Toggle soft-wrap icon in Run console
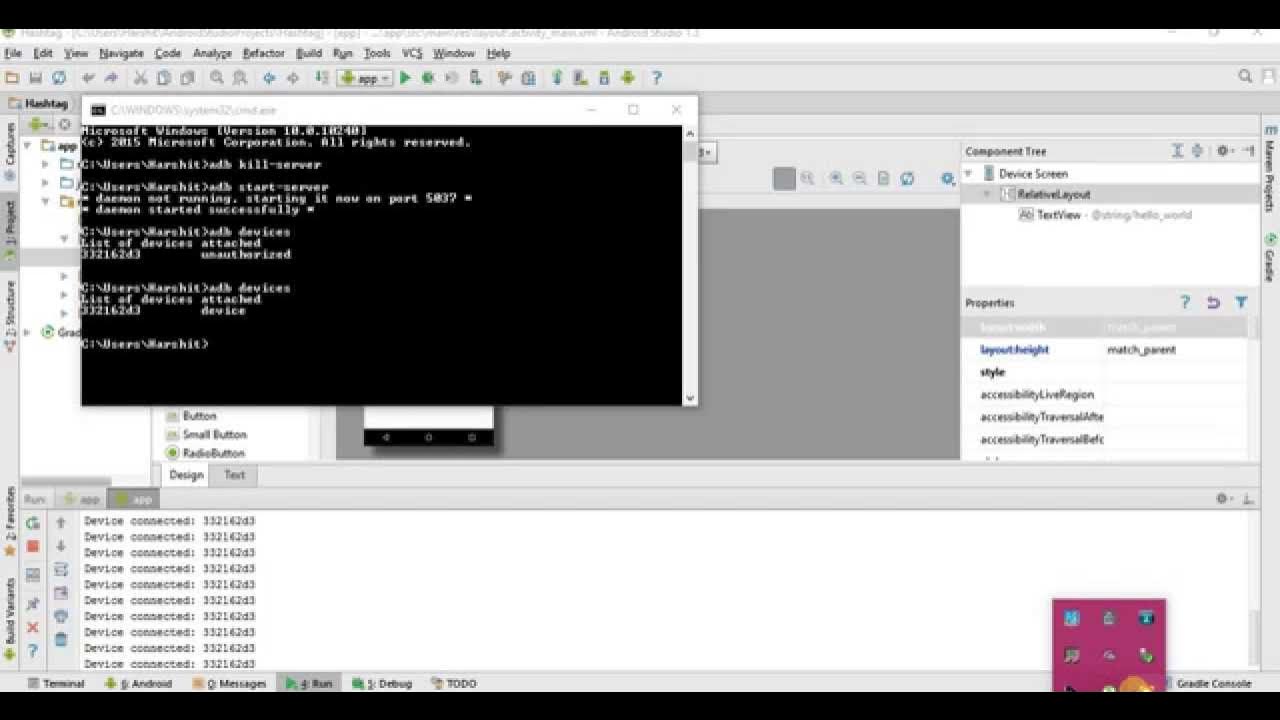Image resolution: width=1280 pixels, height=720 pixels. point(61,569)
